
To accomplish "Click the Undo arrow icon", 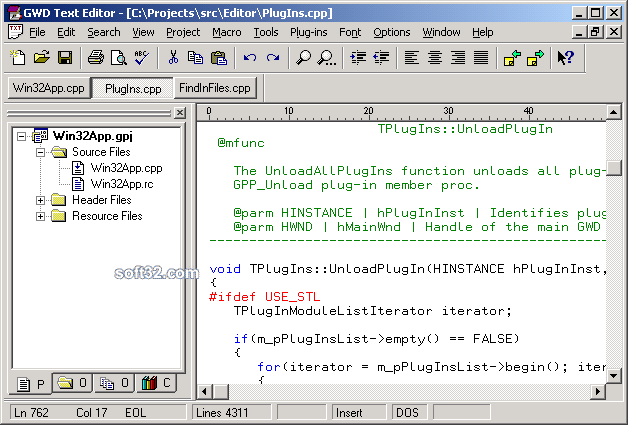I will coord(250,58).
